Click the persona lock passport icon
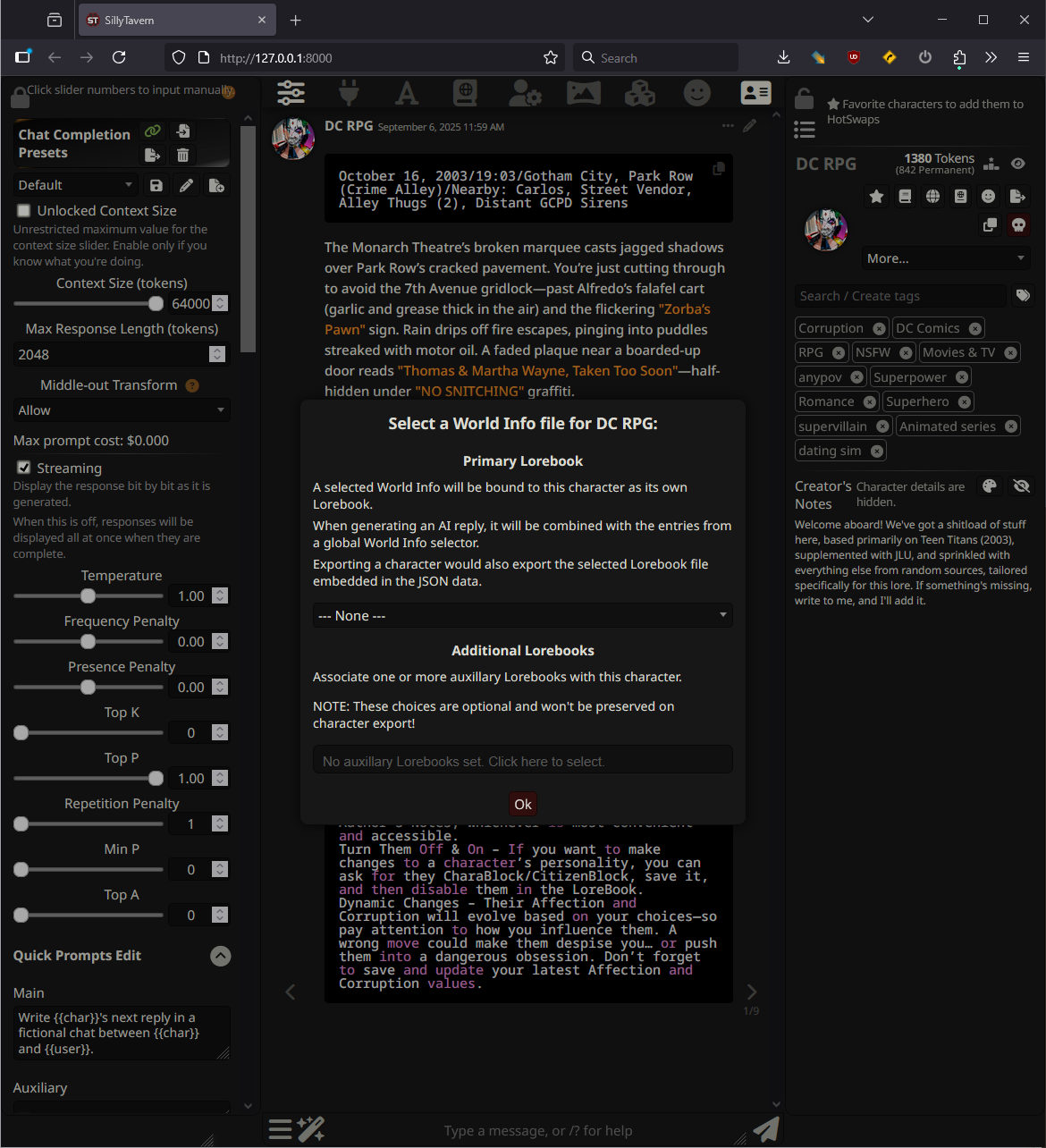This screenshot has height=1148, width=1046. 960,197
